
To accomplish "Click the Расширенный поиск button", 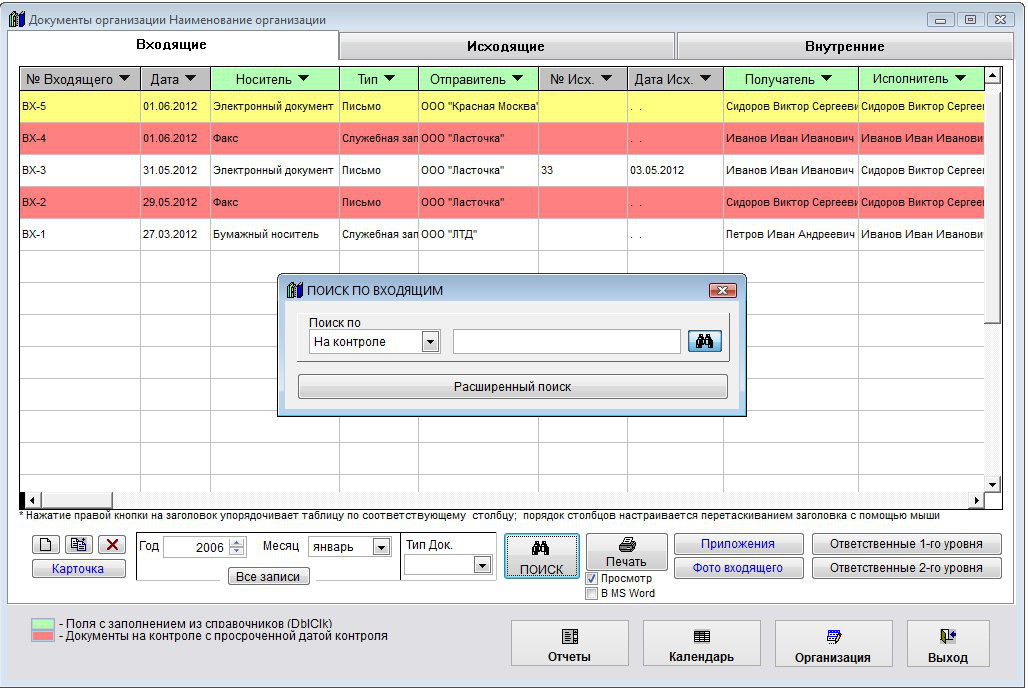I will (x=512, y=387).
